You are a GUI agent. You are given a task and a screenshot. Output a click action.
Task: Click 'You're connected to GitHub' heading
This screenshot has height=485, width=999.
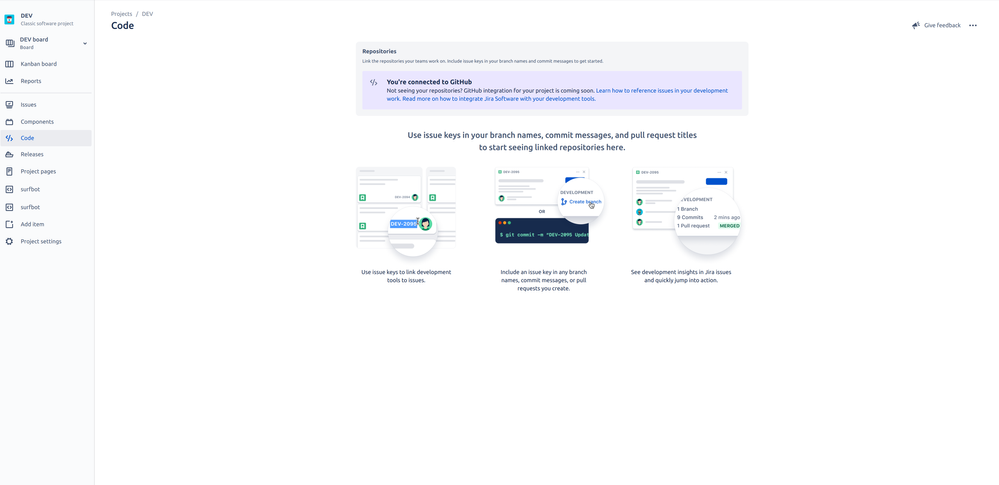click(x=429, y=82)
